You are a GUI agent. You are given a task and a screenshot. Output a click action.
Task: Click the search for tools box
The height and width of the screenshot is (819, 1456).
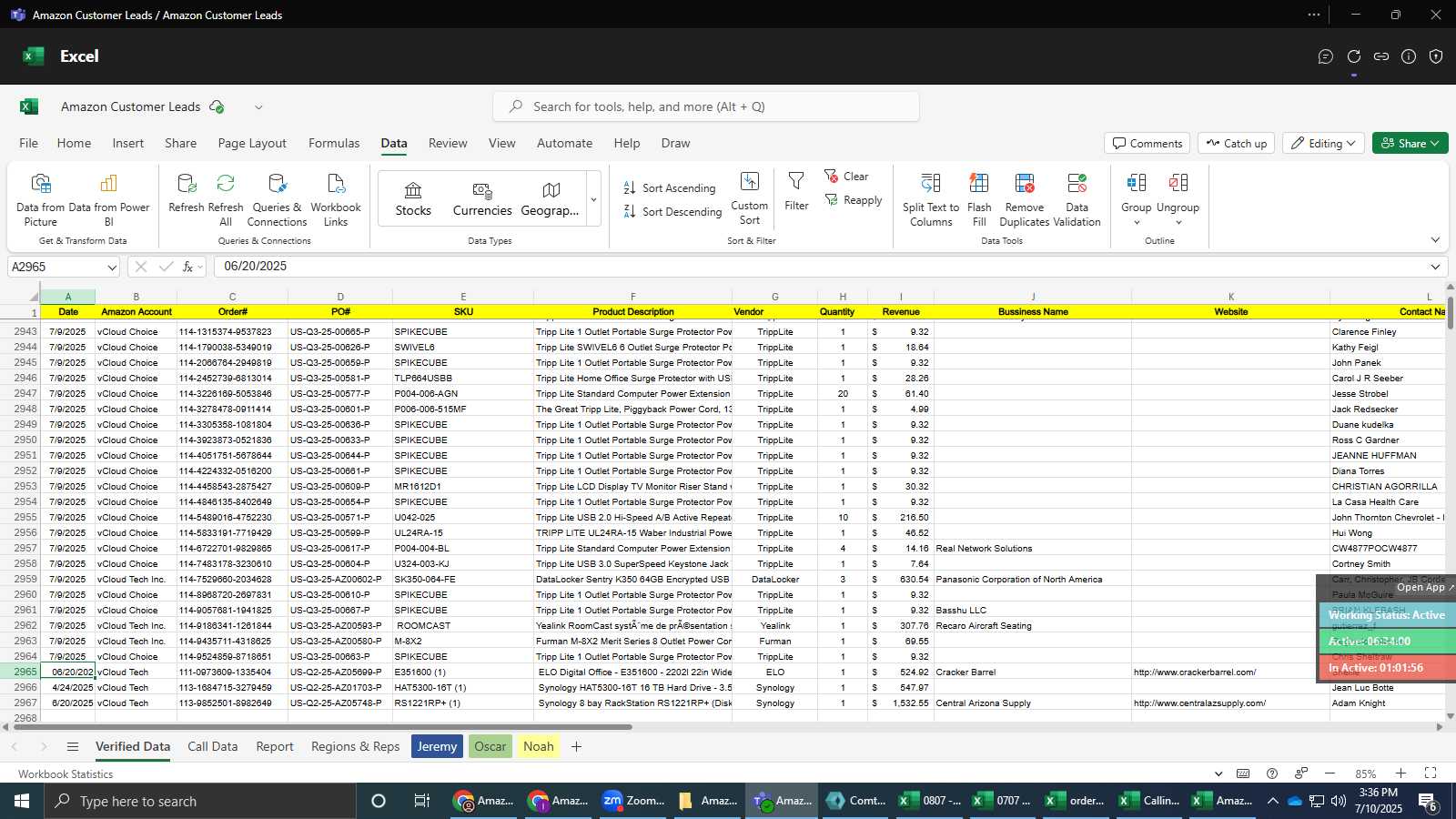[x=706, y=107]
